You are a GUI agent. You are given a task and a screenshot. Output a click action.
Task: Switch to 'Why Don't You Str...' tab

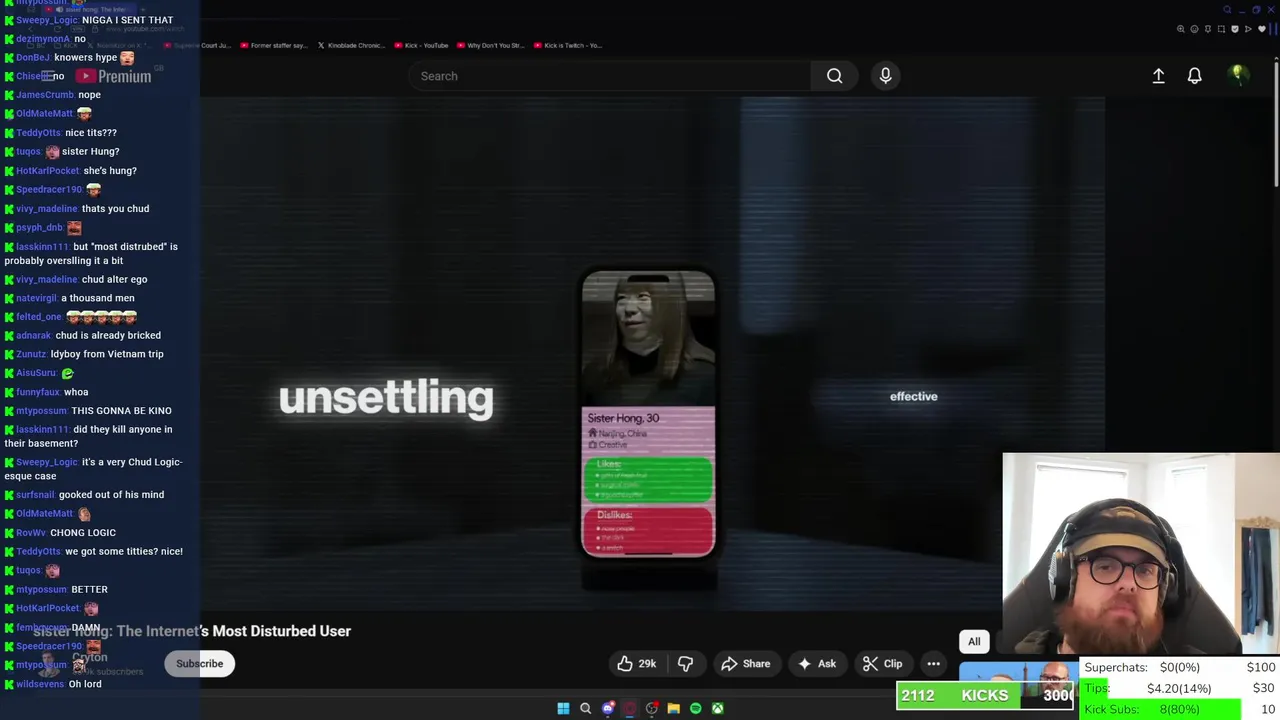point(490,45)
